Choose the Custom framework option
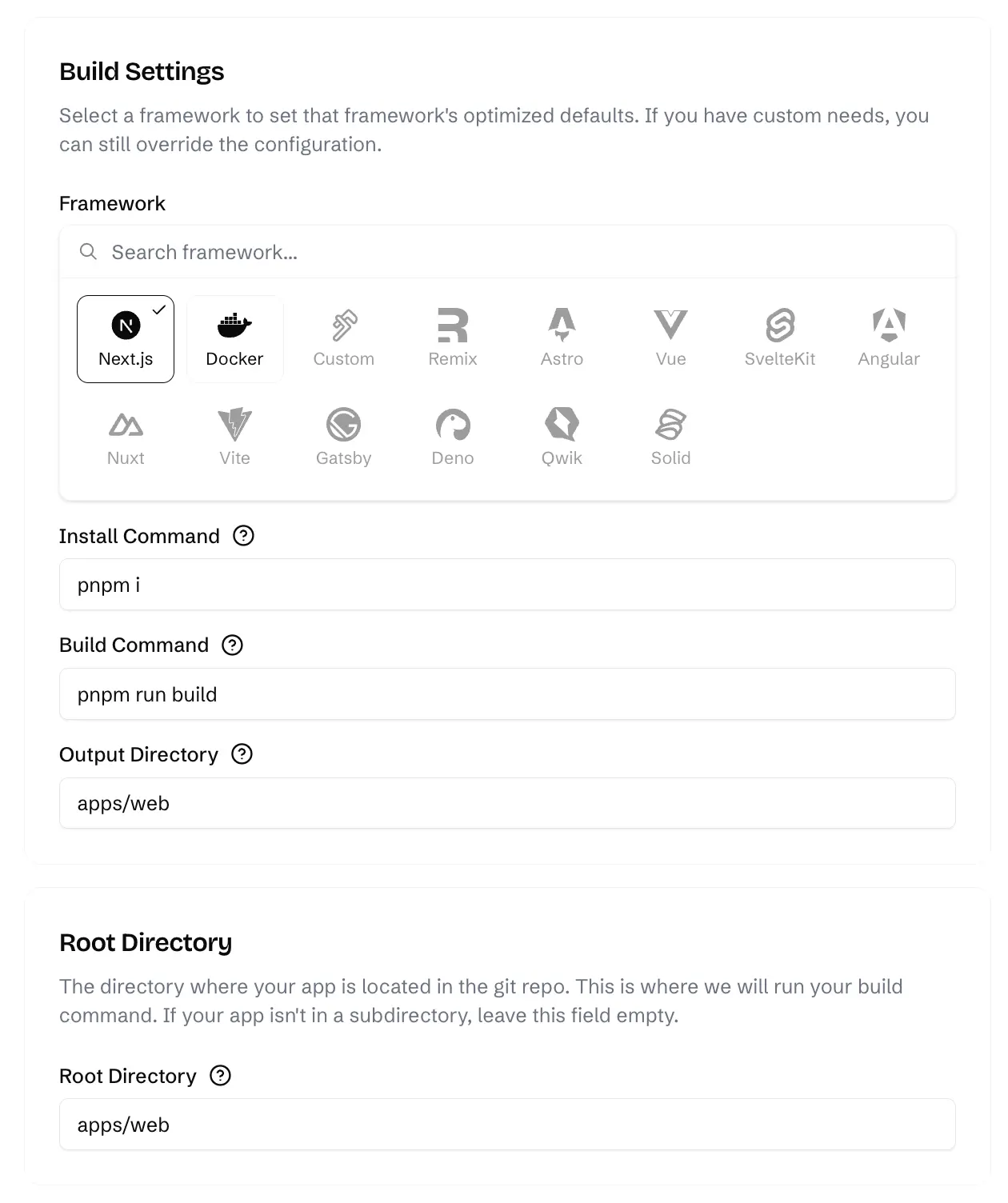 pyautogui.click(x=343, y=326)
